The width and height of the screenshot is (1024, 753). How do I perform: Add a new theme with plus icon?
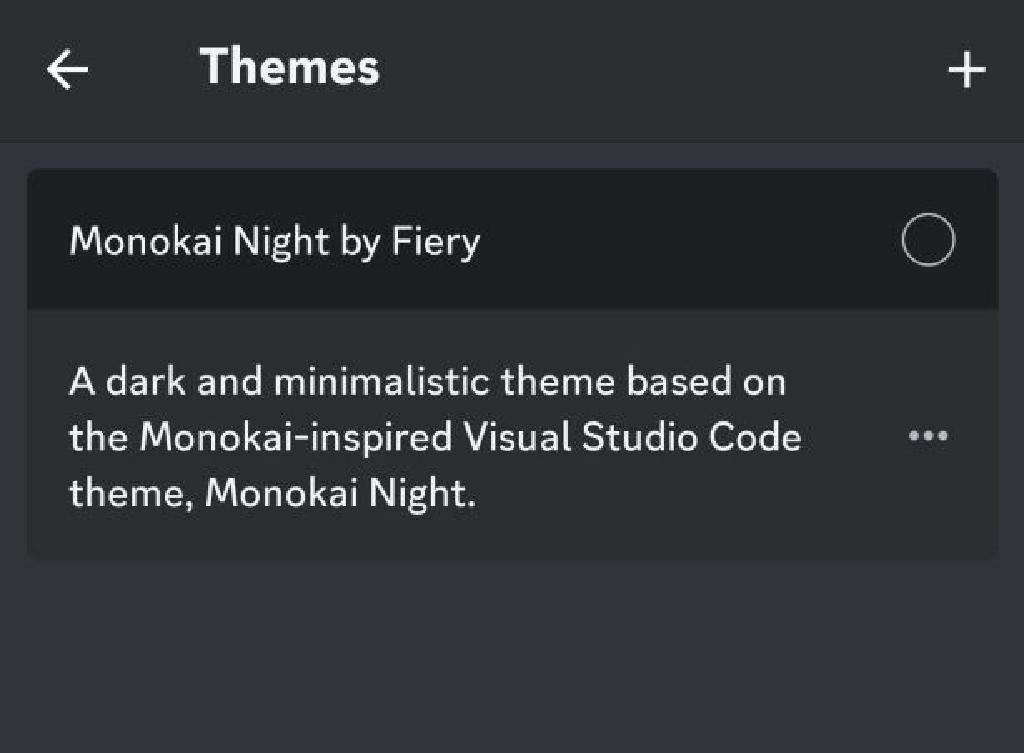[x=966, y=70]
